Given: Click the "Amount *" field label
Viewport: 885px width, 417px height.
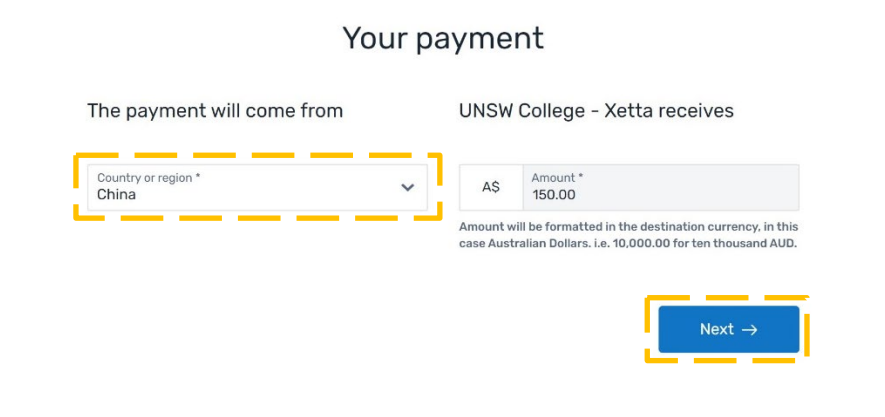Looking at the screenshot, I should pos(558,177).
